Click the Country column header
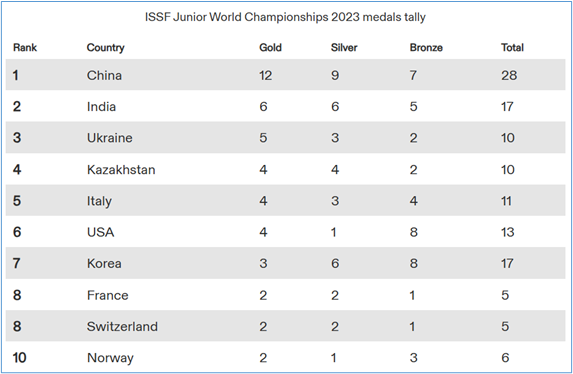This screenshot has width=573, height=374. 106,48
